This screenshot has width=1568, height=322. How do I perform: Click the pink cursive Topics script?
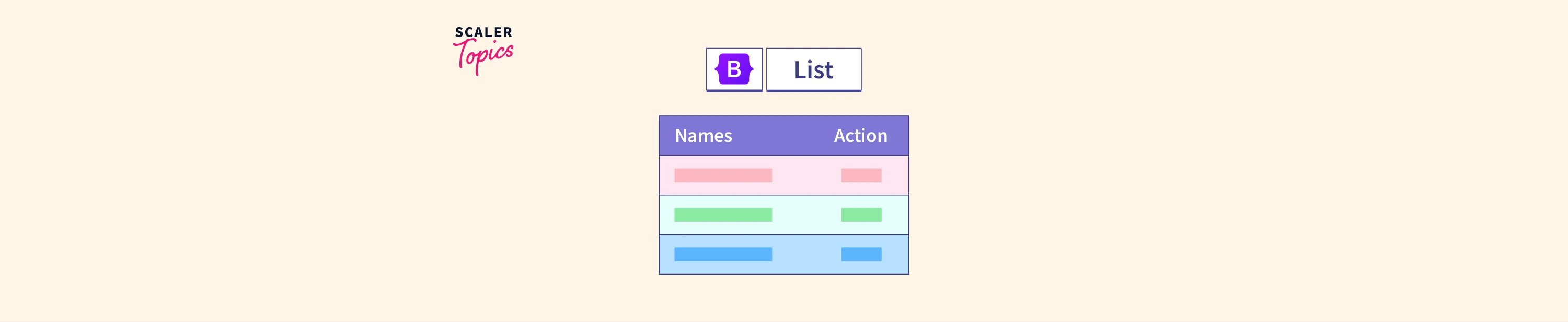click(484, 56)
